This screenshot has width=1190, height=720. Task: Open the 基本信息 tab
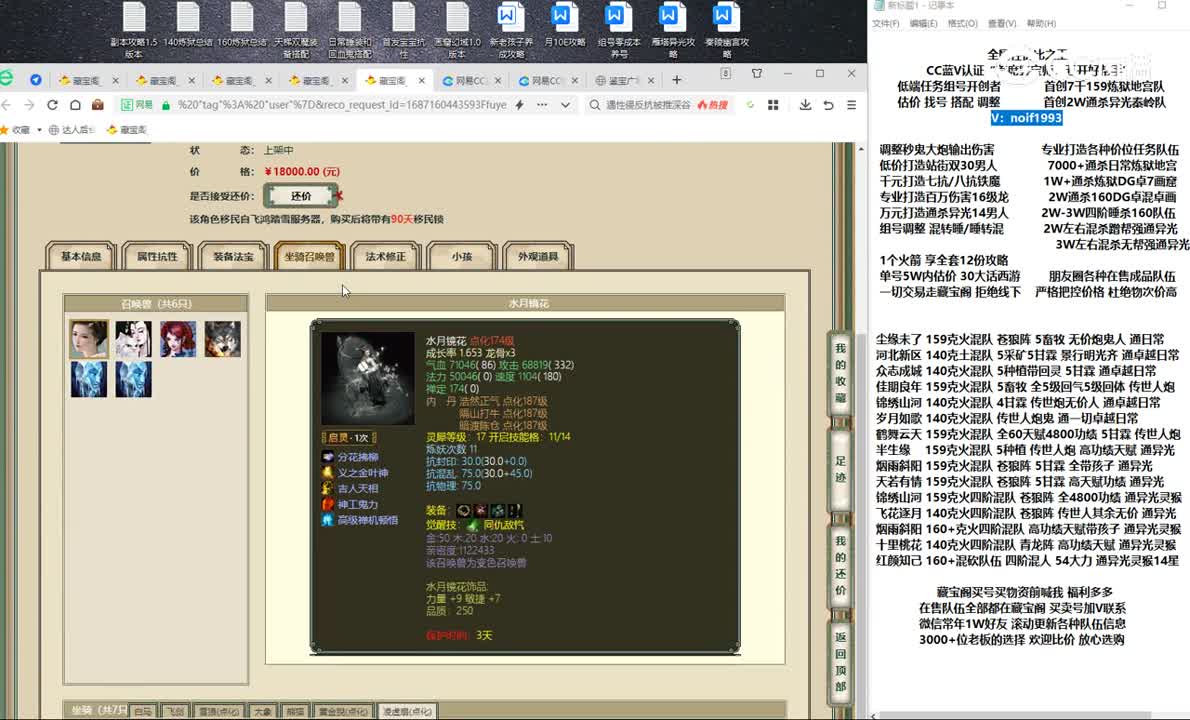80,256
